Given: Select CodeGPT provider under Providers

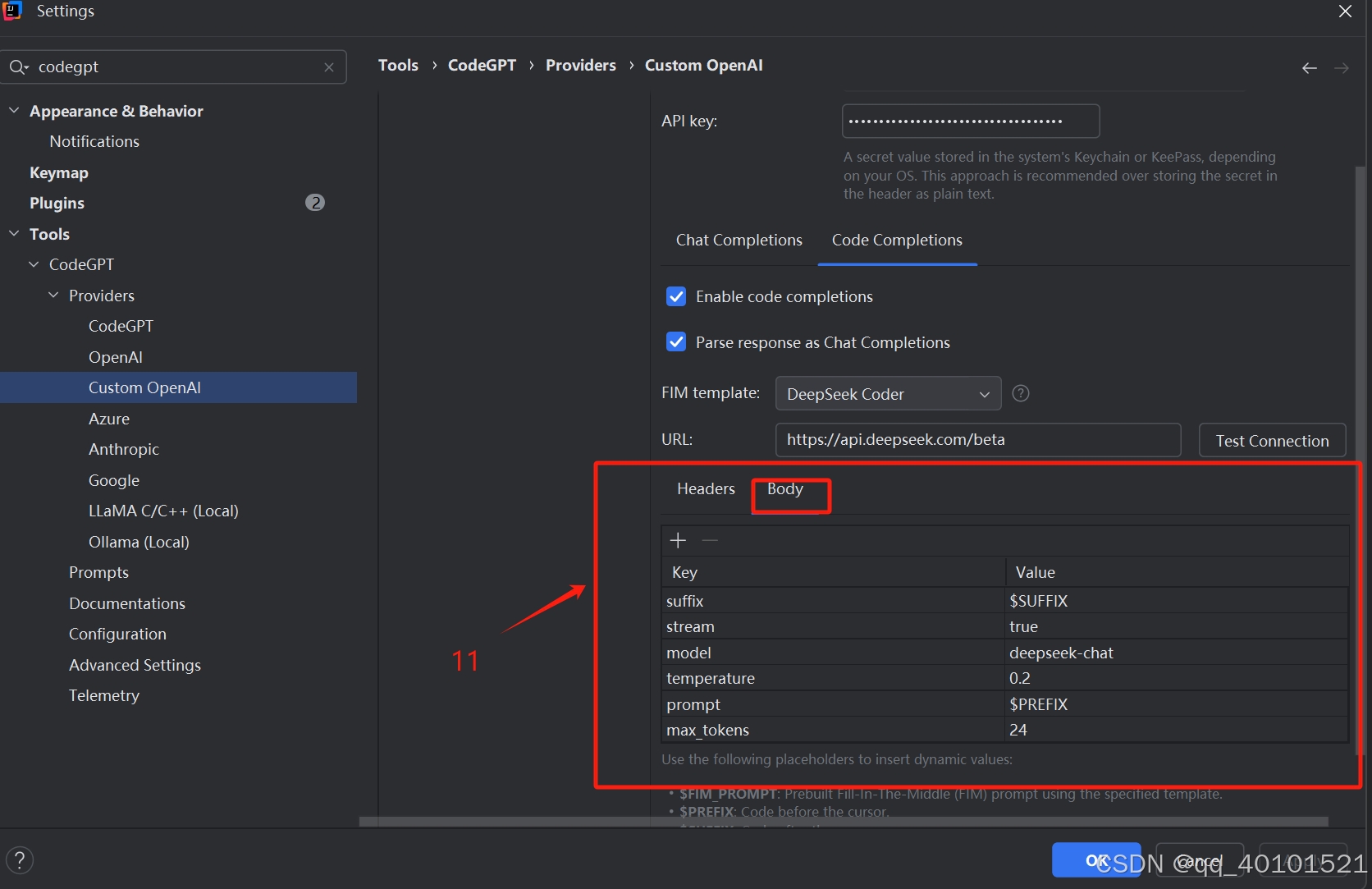Looking at the screenshot, I should [121, 326].
